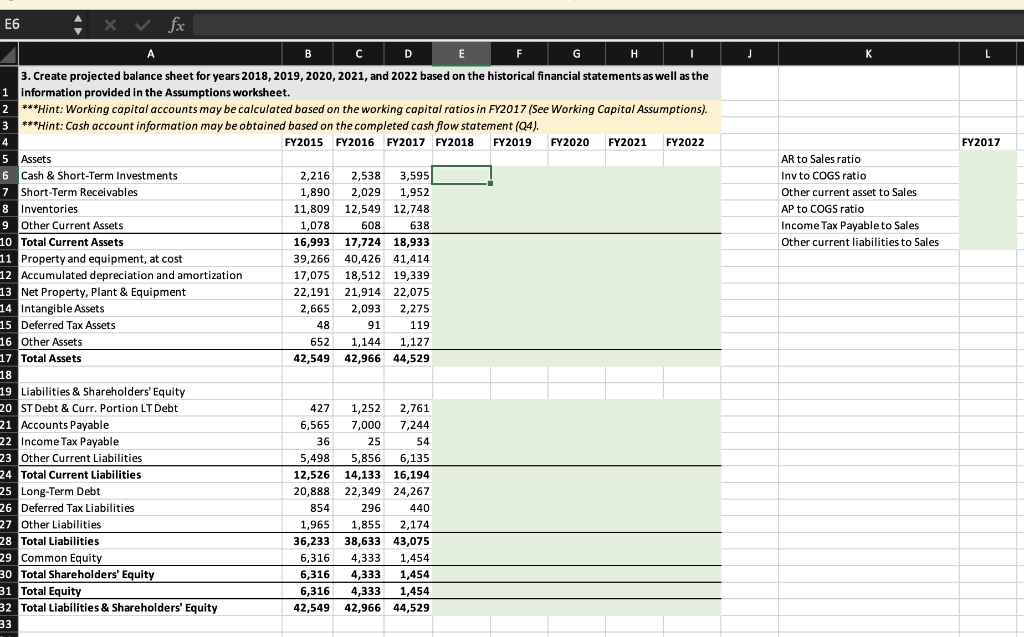Click 'Long-Term Debt' row label
The width and height of the screenshot is (1024, 637).
[61, 491]
